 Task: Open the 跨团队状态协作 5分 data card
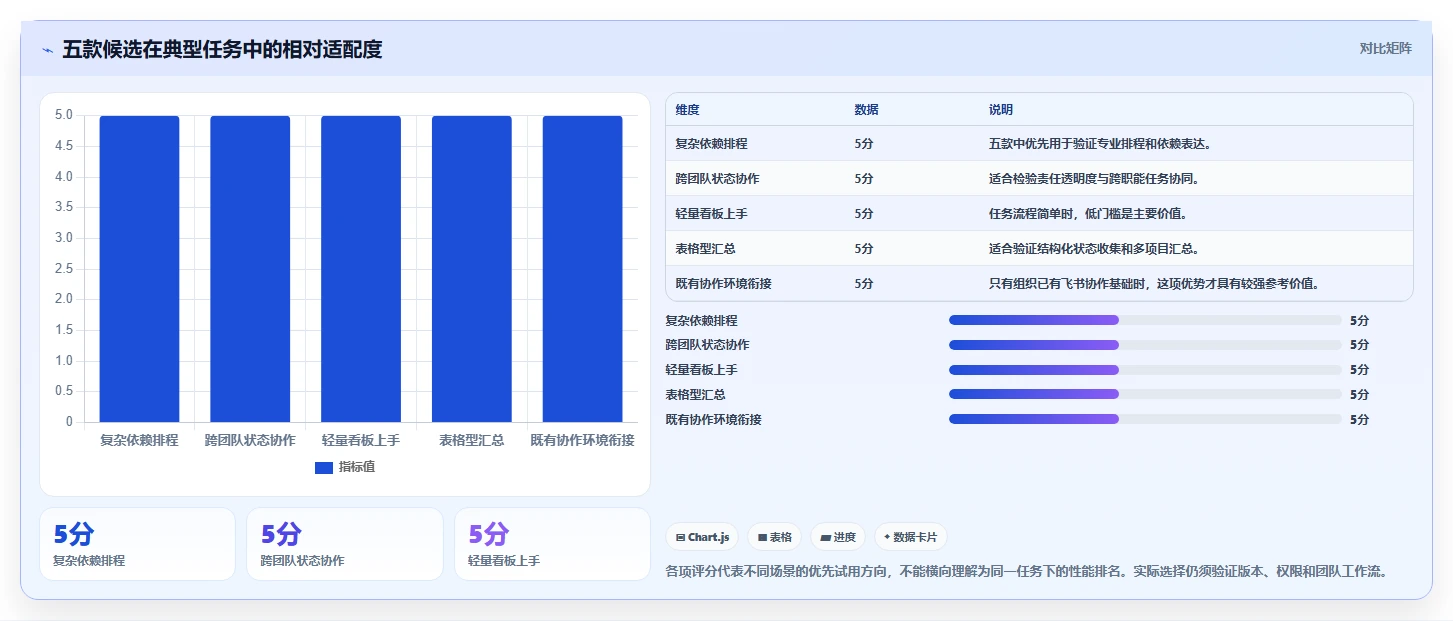[345, 544]
